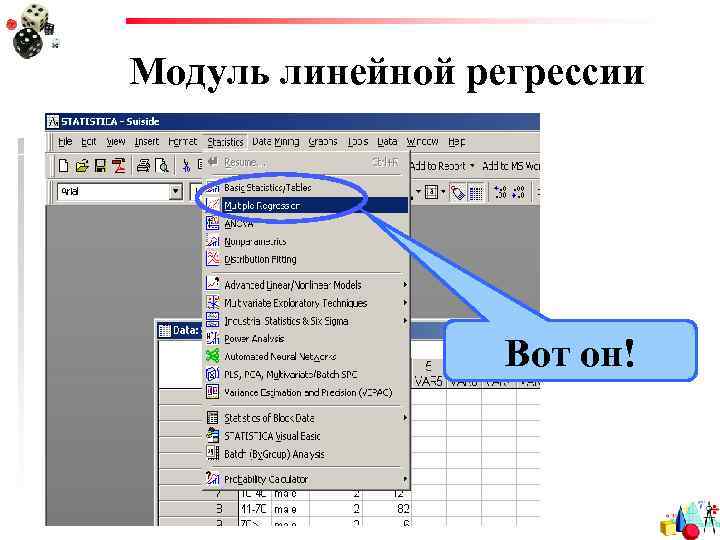Click the VAR5 column header

coord(428,373)
